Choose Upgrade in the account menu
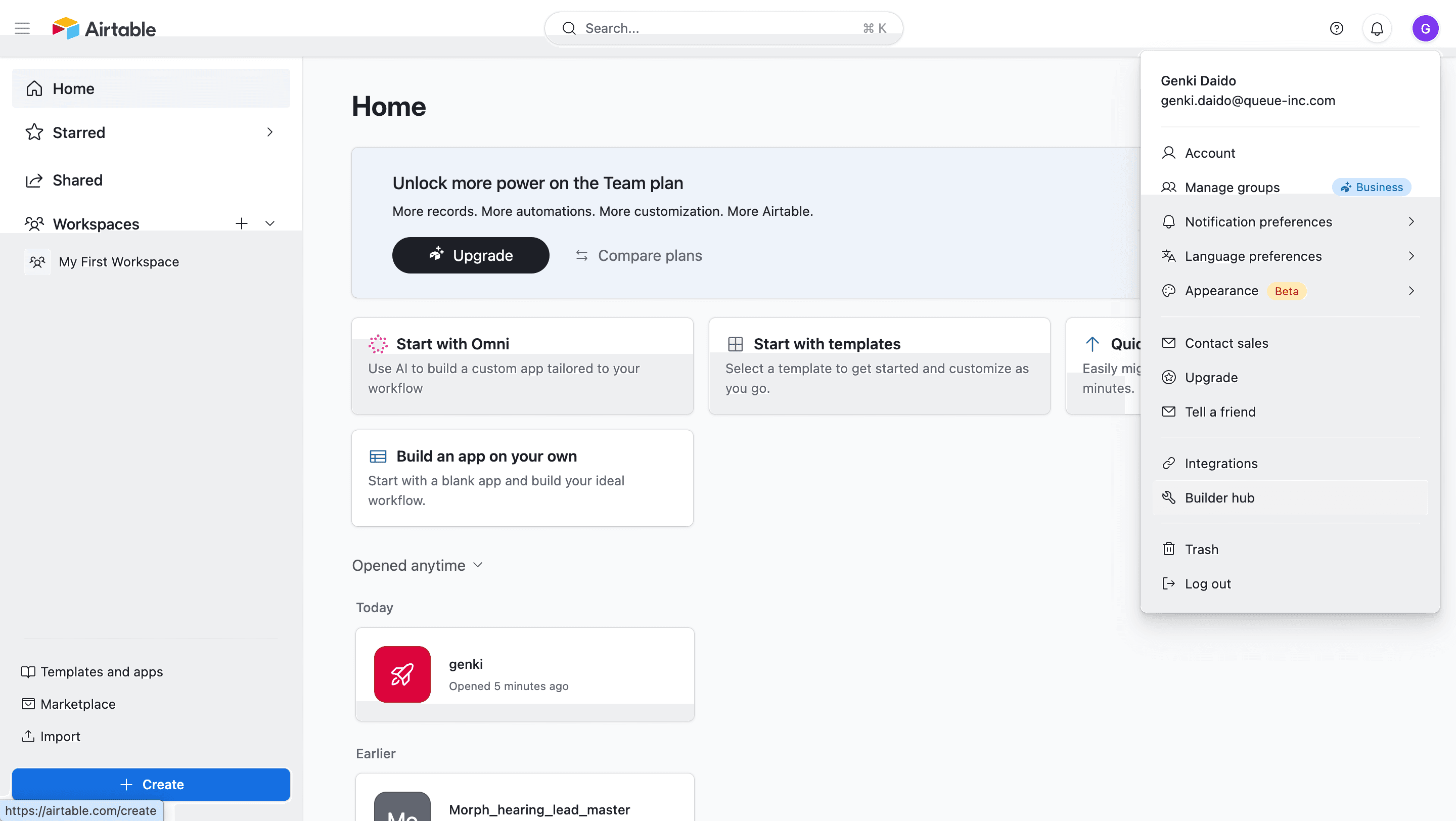The height and width of the screenshot is (821, 1456). pos(1290,378)
